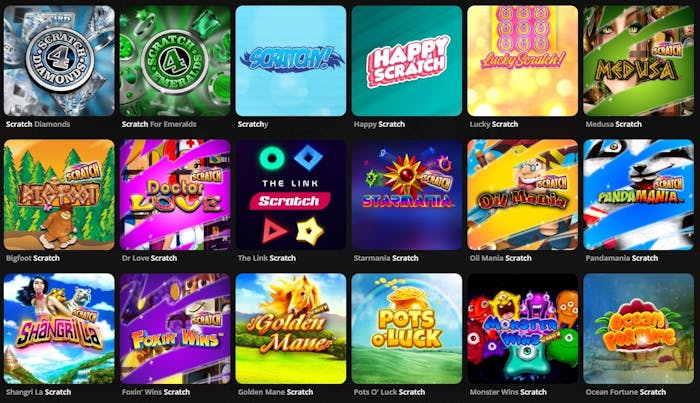The width and height of the screenshot is (700, 403).
Task: Launch the Scratch 4 Emeralds game thumbnail
Action: pos(175,61)
